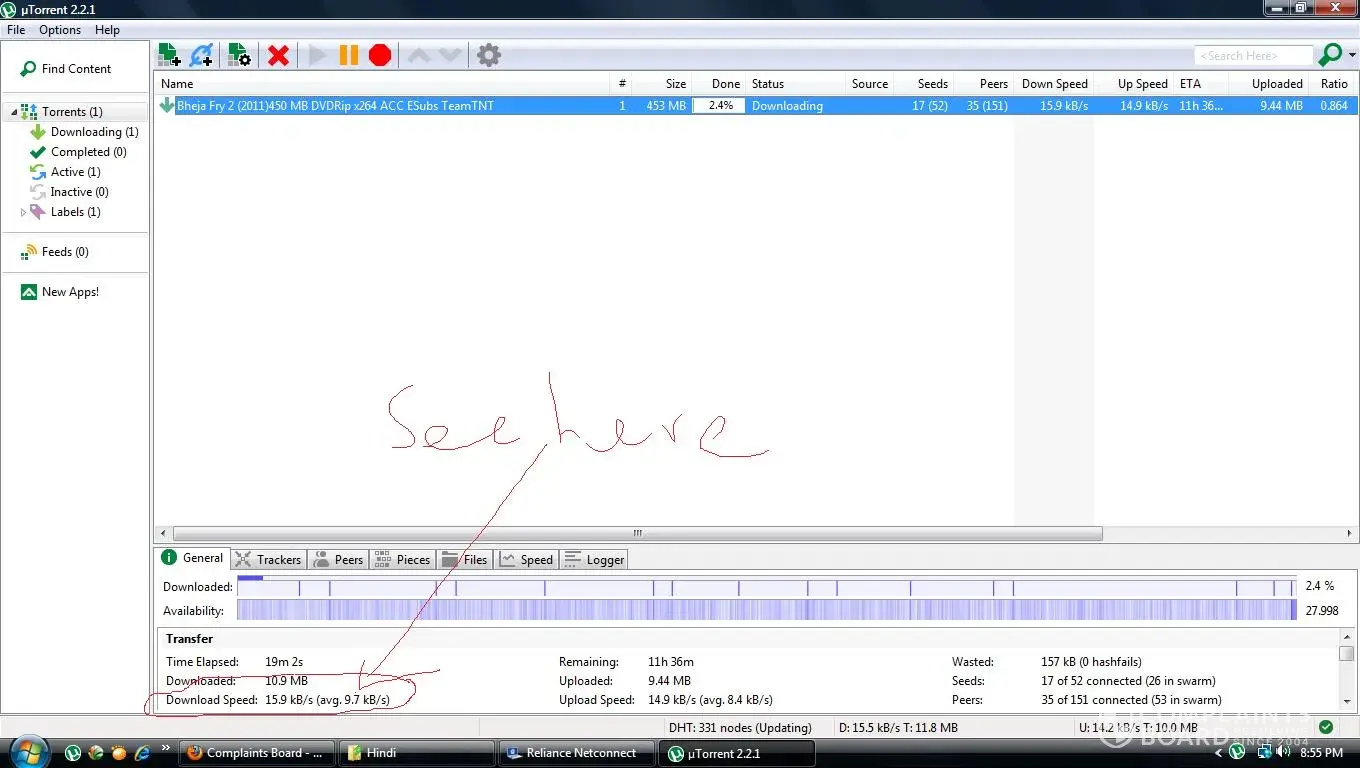Viewport: 1360px width, 768px height.
Task: Remove the torrent with the red X
Action: point(278,55)
